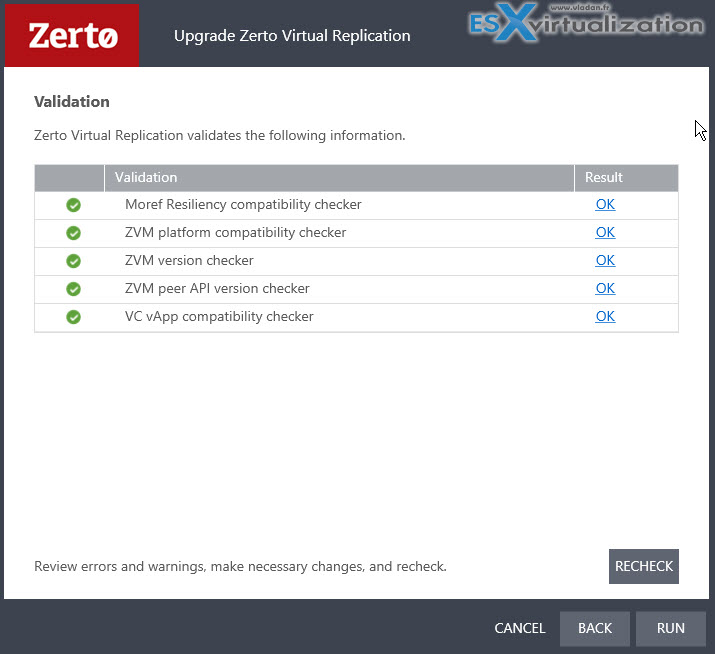Click green check icon for Moref Resiliency checker

click(73, 205)
